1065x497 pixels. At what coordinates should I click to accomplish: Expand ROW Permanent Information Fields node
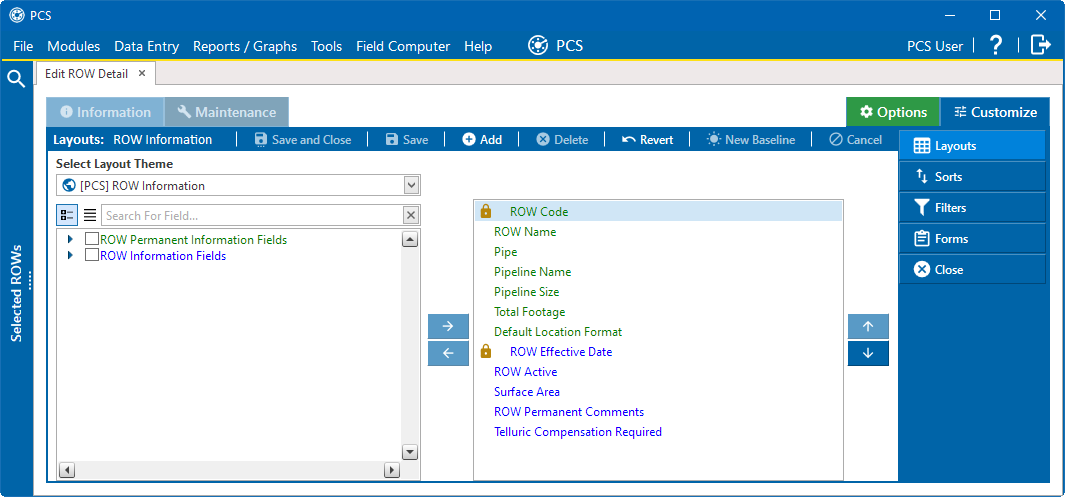[70, 239]
